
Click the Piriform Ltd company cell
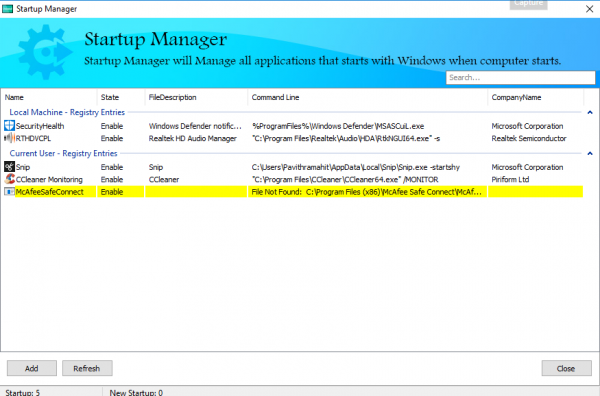[510, 179]
